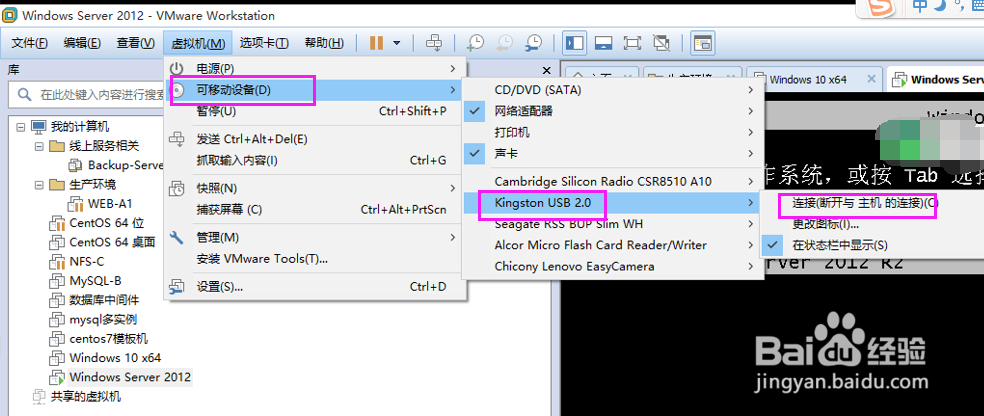Switch to the Windows 10 x64 tab
Screen dimensions: 984x416
pyautogui.click(x=807, y=80)
